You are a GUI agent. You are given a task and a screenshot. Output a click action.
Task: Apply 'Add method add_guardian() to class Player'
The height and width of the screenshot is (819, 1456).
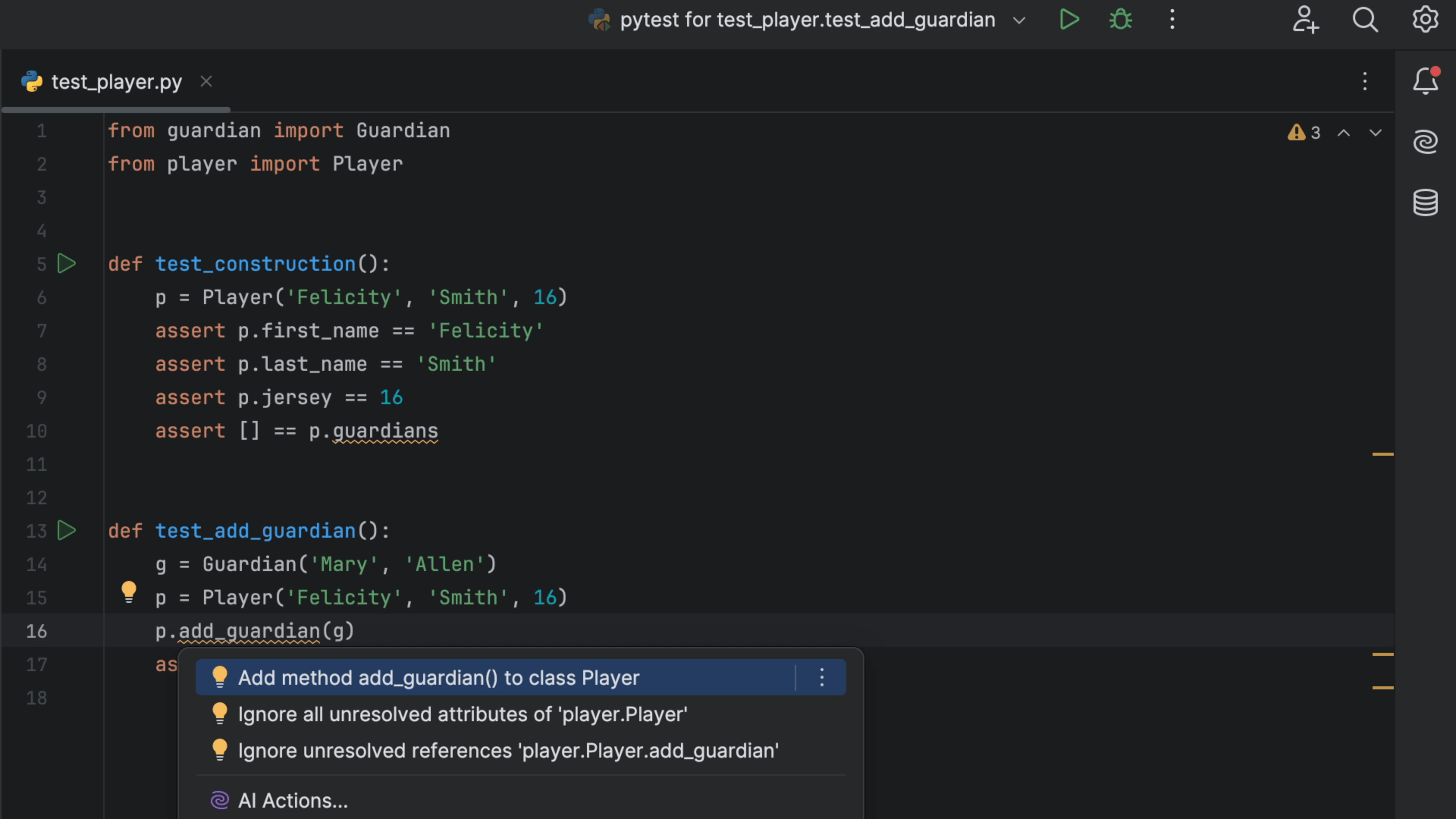pyautogui.click(x=439, y=677)
